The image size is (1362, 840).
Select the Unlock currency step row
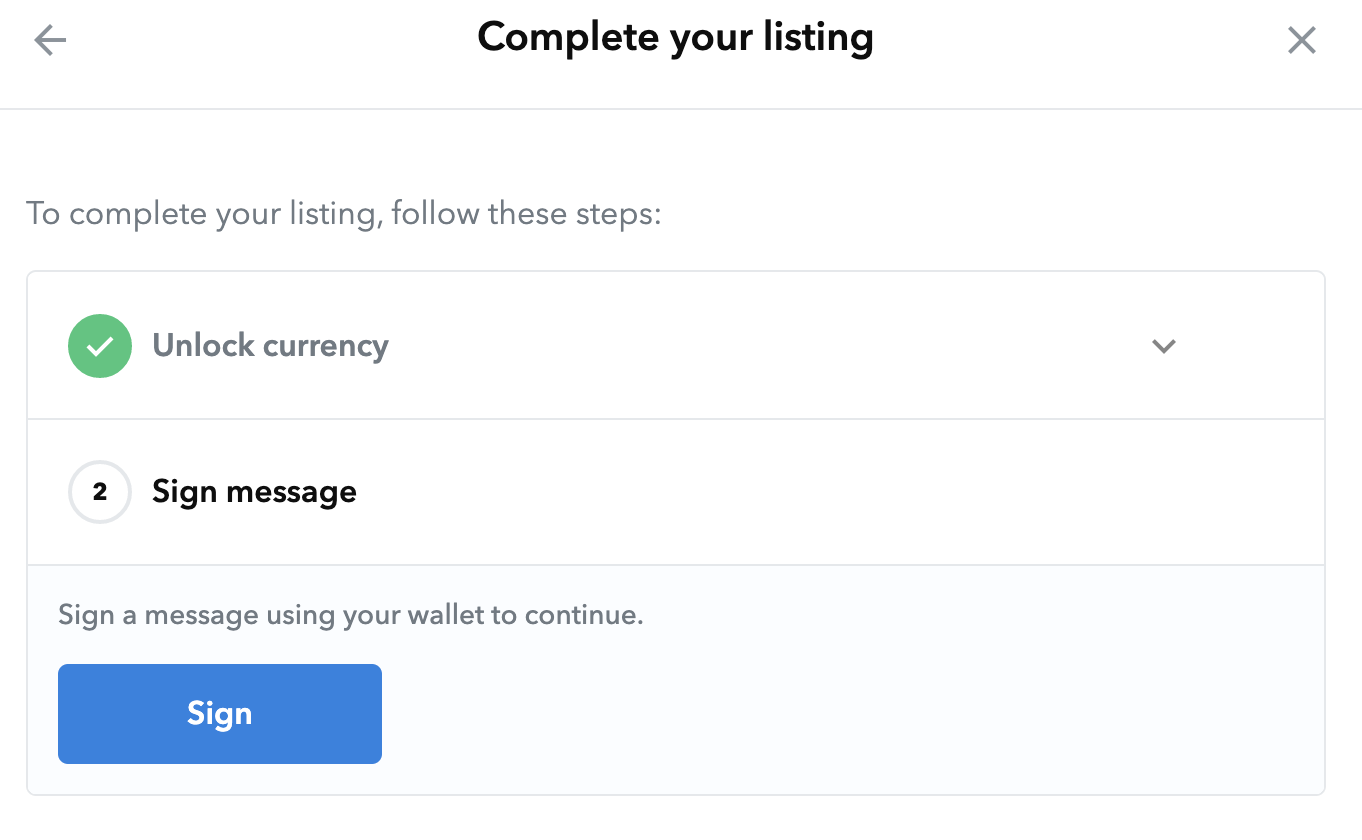675,345
